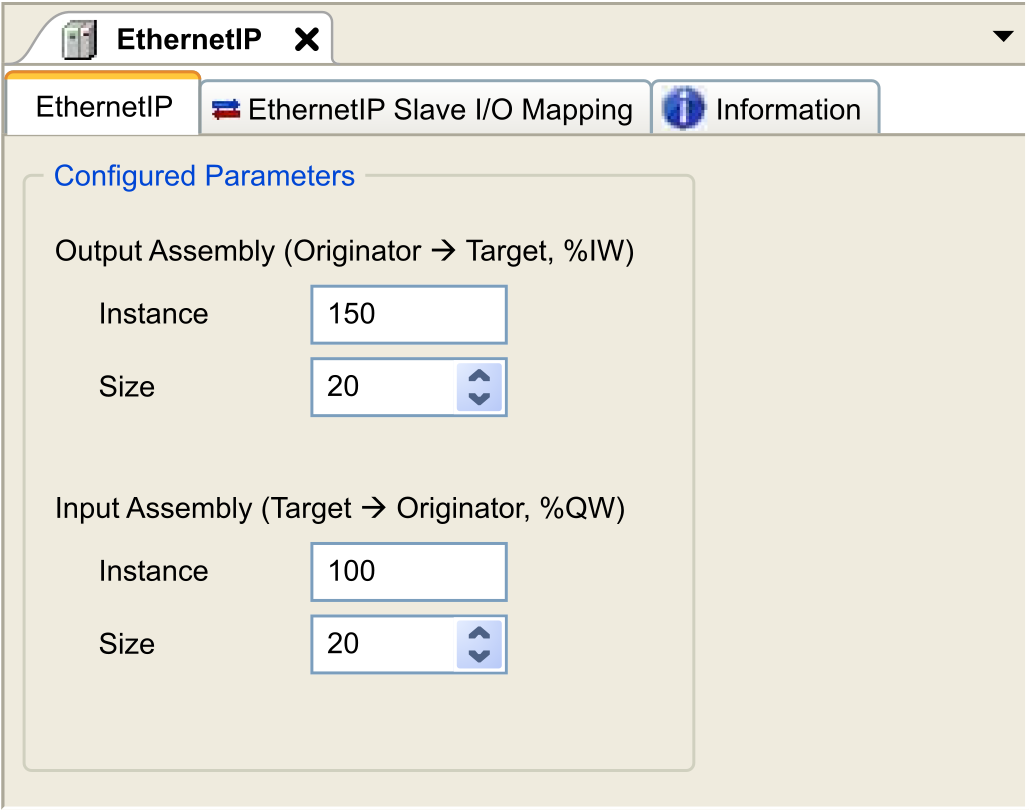Switch to the Information tab
The height and width of the screenshot is (811, 1034).
pos(787,110)
